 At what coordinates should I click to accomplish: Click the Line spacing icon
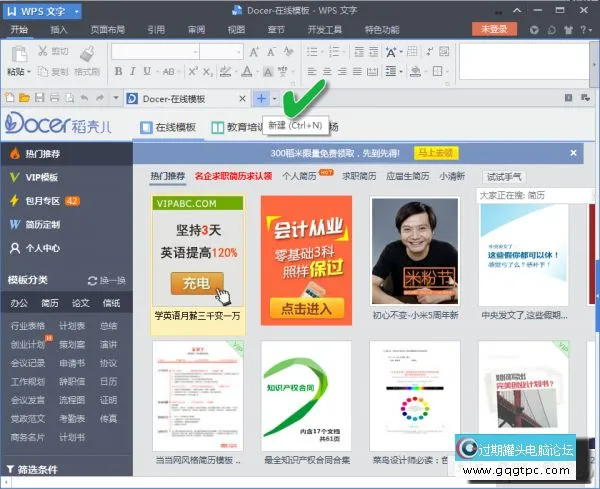tap(390, 72)
